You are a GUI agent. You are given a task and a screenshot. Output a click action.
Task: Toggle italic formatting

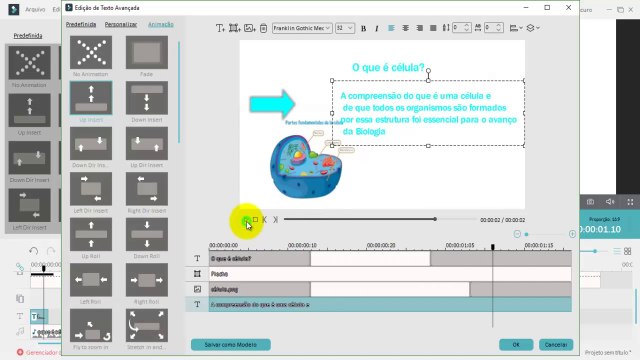click(x=376, y=28)
